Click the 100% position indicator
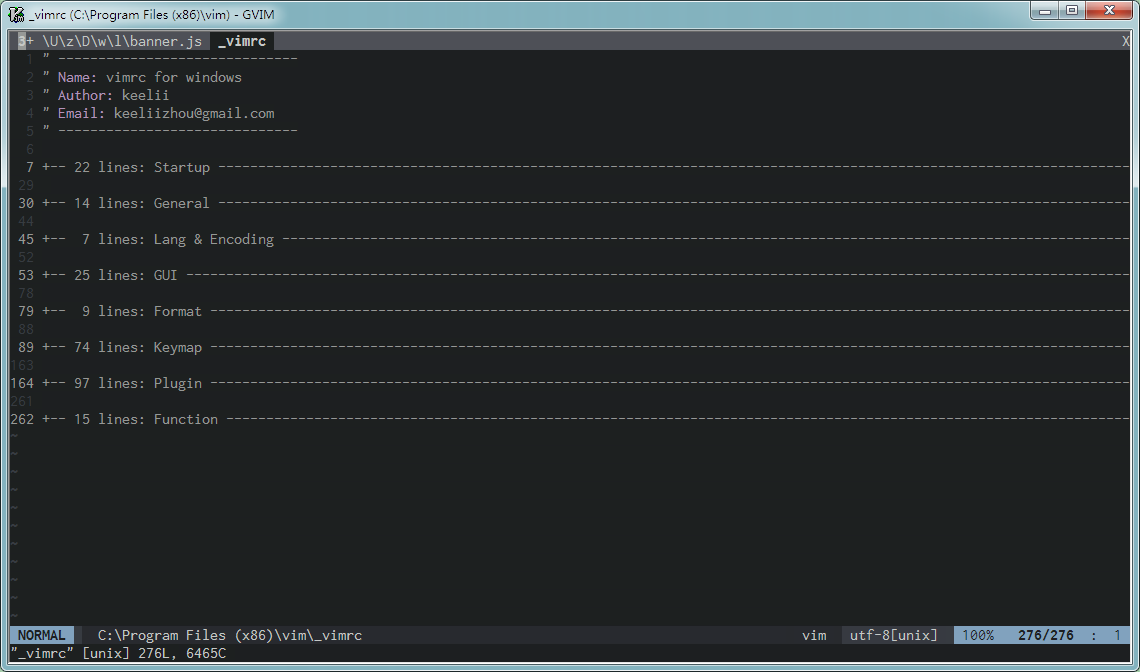Viewport: 1140px width, 672px height. pyautogui.click(x=978, y=635)
